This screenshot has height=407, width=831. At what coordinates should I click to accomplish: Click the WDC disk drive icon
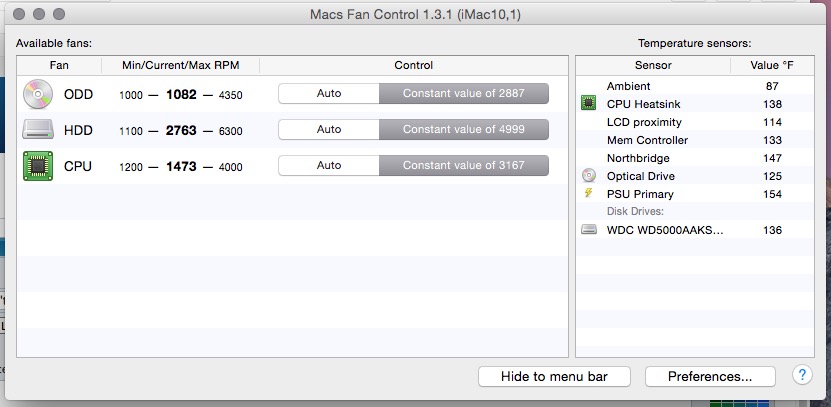point(588,229)
